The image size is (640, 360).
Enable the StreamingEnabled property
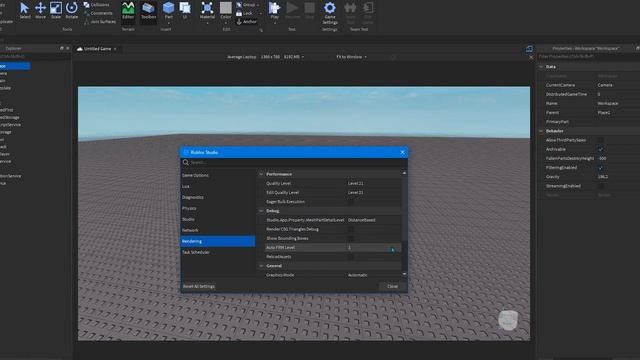(601, 186)
